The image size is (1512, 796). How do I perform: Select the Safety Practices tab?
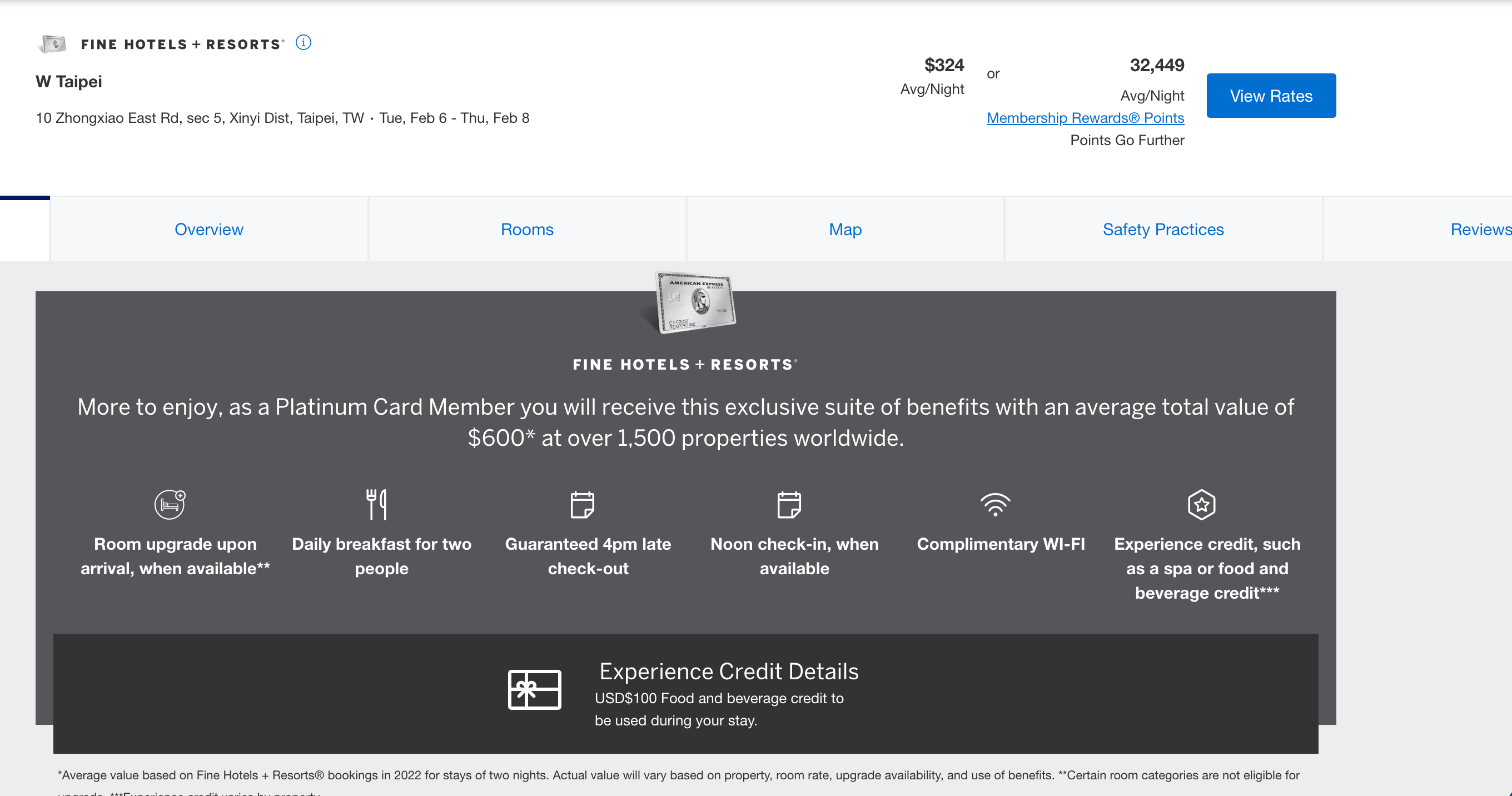[x=1163, y=229]
